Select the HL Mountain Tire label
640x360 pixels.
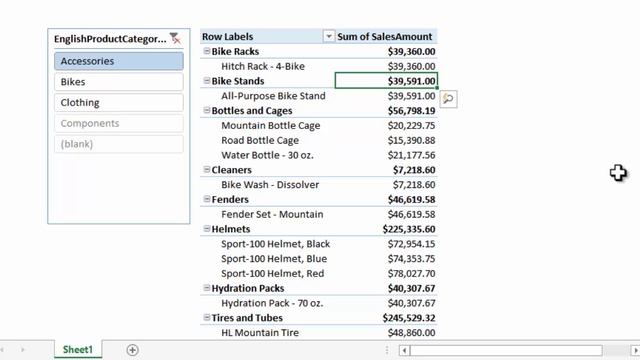tap(260, 333)
